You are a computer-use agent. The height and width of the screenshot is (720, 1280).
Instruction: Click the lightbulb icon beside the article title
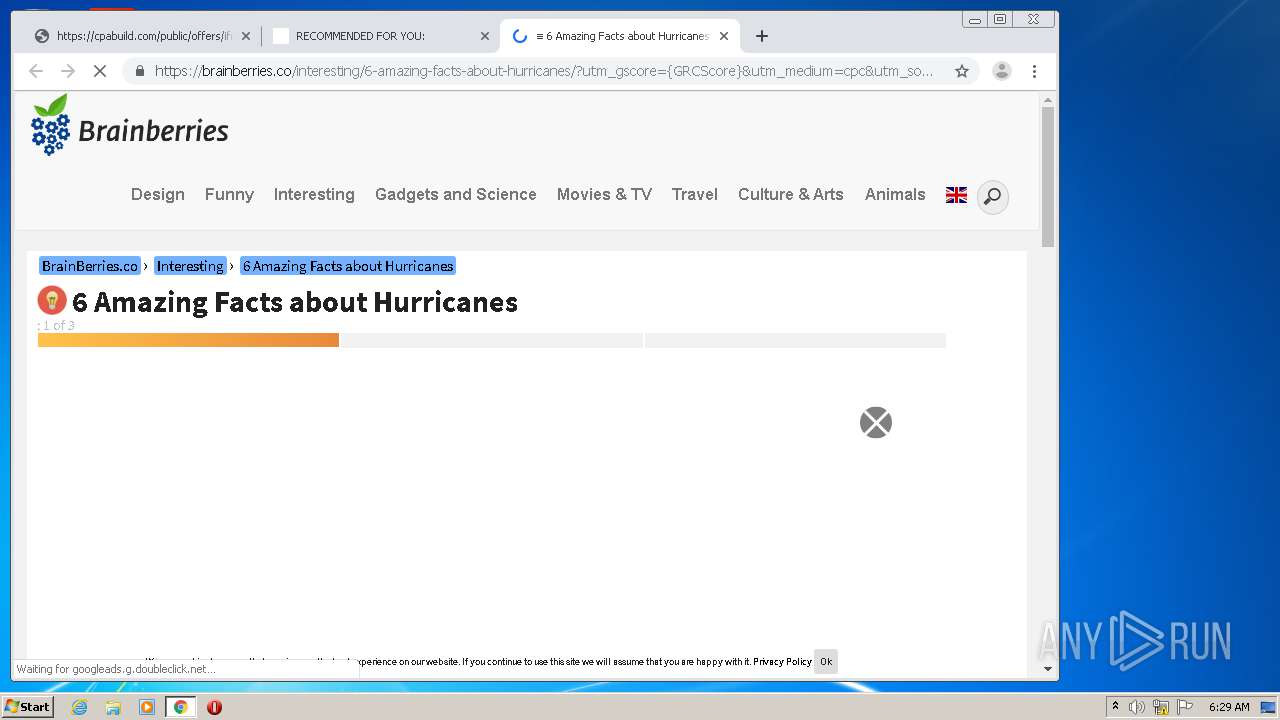click(52, 300)
